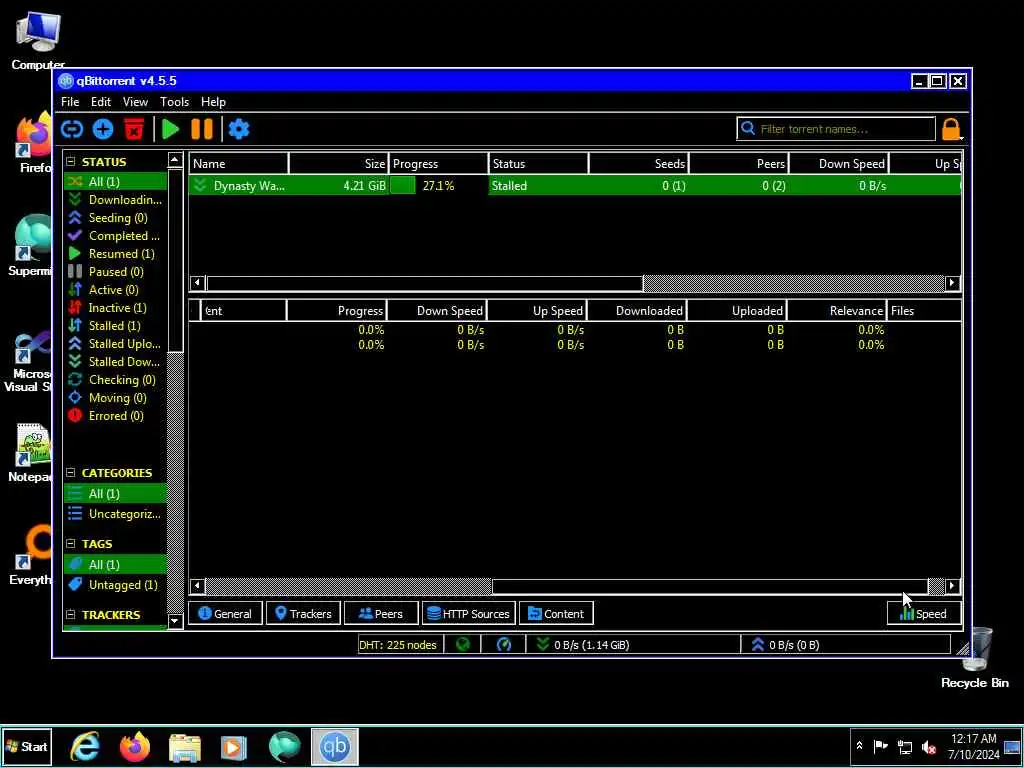Click the upload speed 0 B/s (0 B) indicator
Viewport: 1024px width, 768px height.
click(785, 645)
